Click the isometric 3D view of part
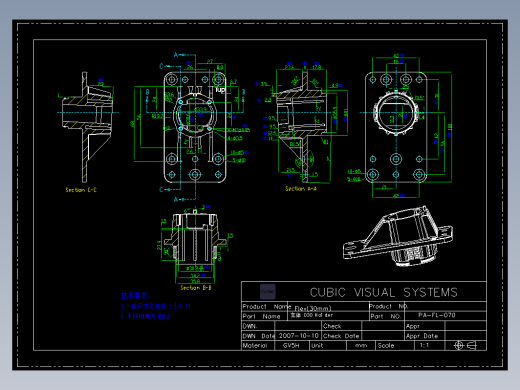This screenshot has width=520, height=390. click(x=398, y=236)
